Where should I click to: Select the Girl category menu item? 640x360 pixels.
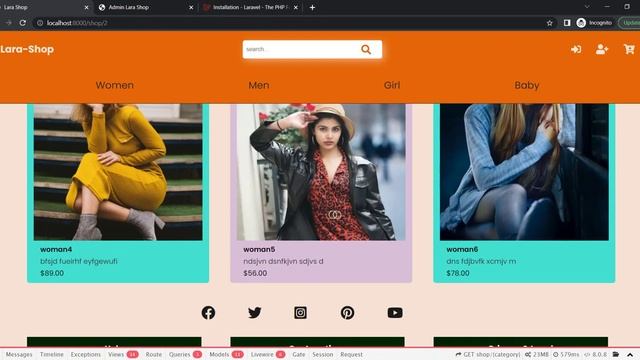(392, 85)
